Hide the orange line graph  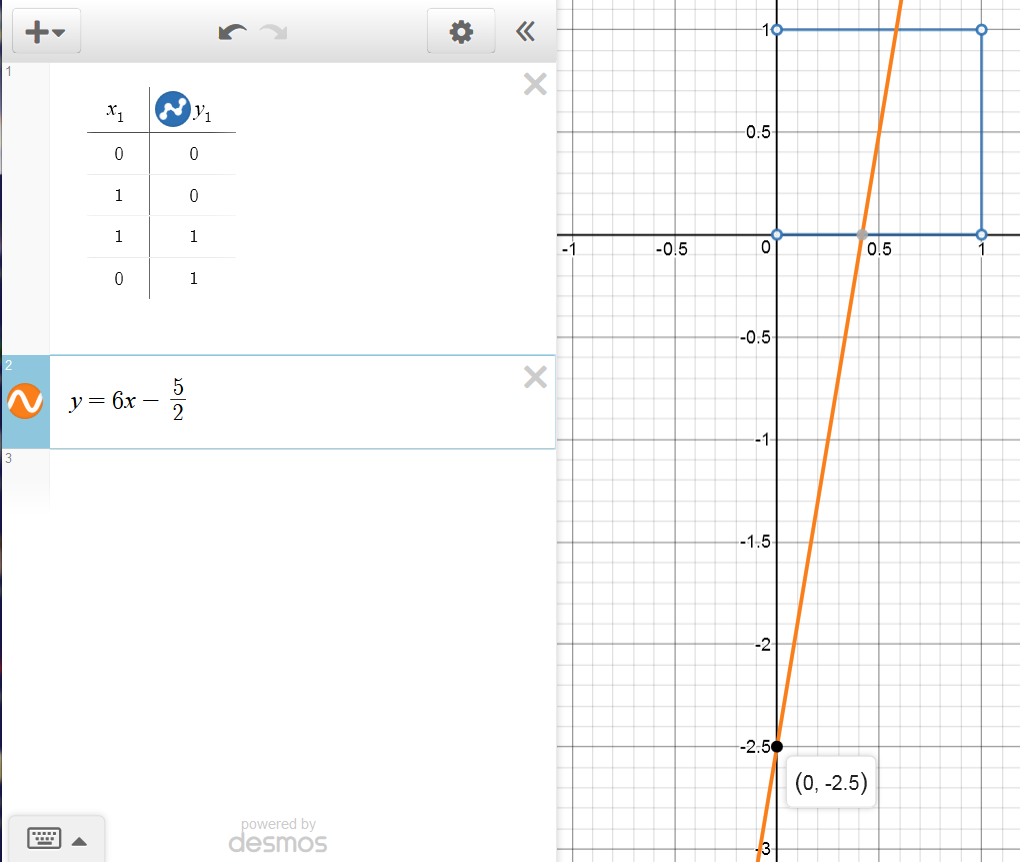[x=25, y=402]
